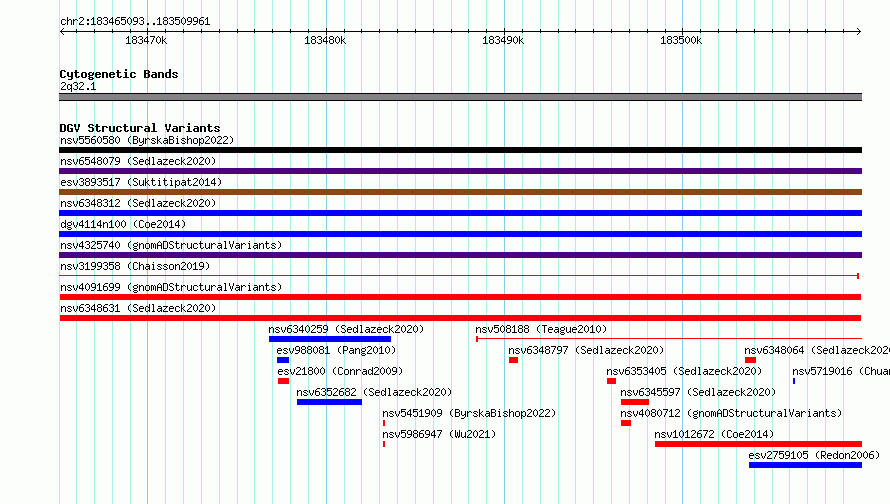
Task: Open the nsv1012672 (Coe2014) label
Action: (714, 434)
